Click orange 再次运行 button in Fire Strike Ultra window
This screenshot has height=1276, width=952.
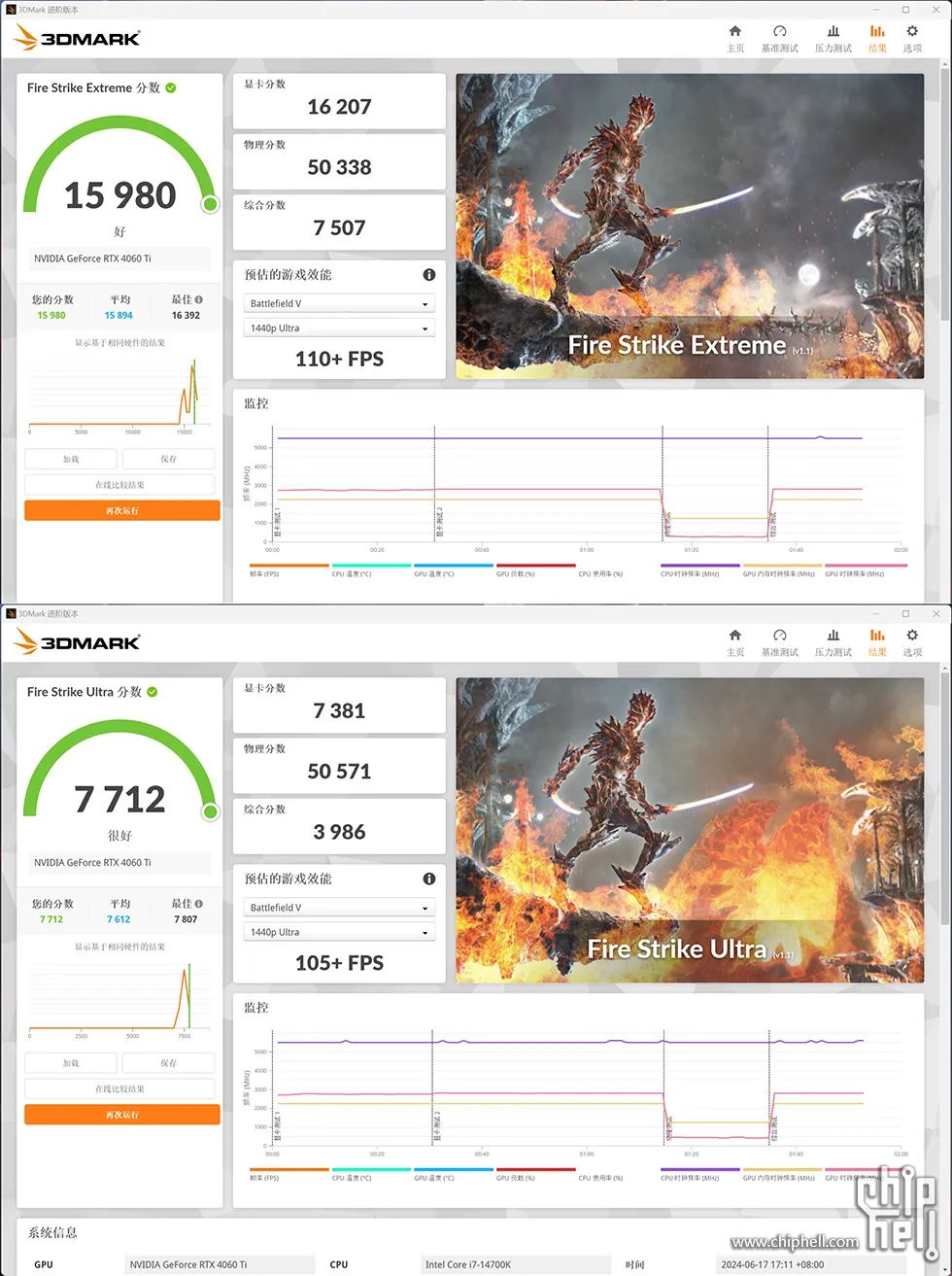(122, 1115)
